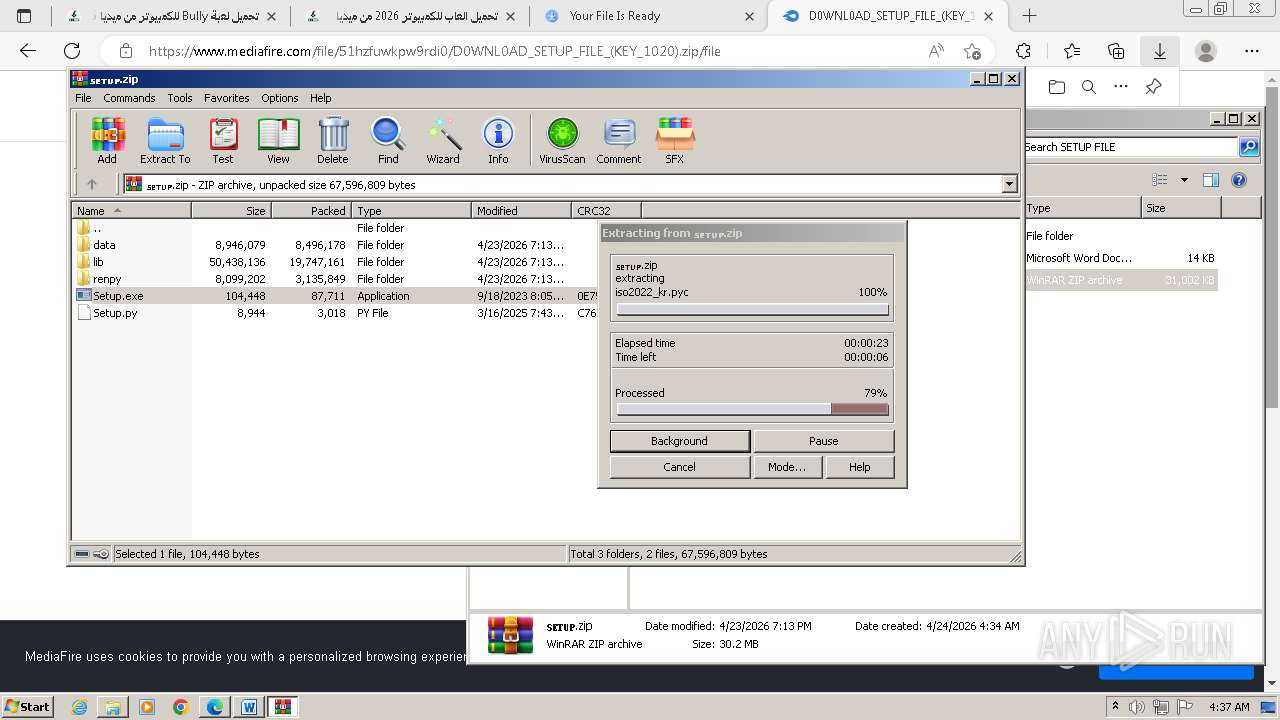
Task: Pin the downloads flyout
Action: click(1153, 87)
